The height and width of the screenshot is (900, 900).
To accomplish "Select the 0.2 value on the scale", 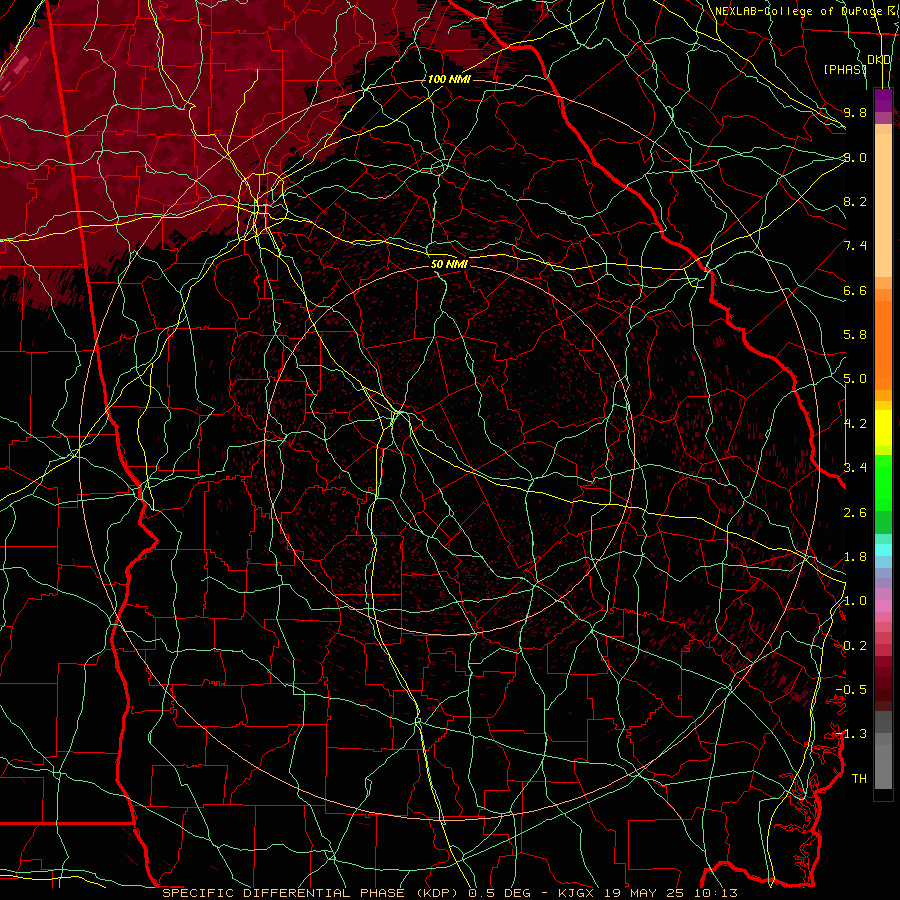I will [855, 646].
